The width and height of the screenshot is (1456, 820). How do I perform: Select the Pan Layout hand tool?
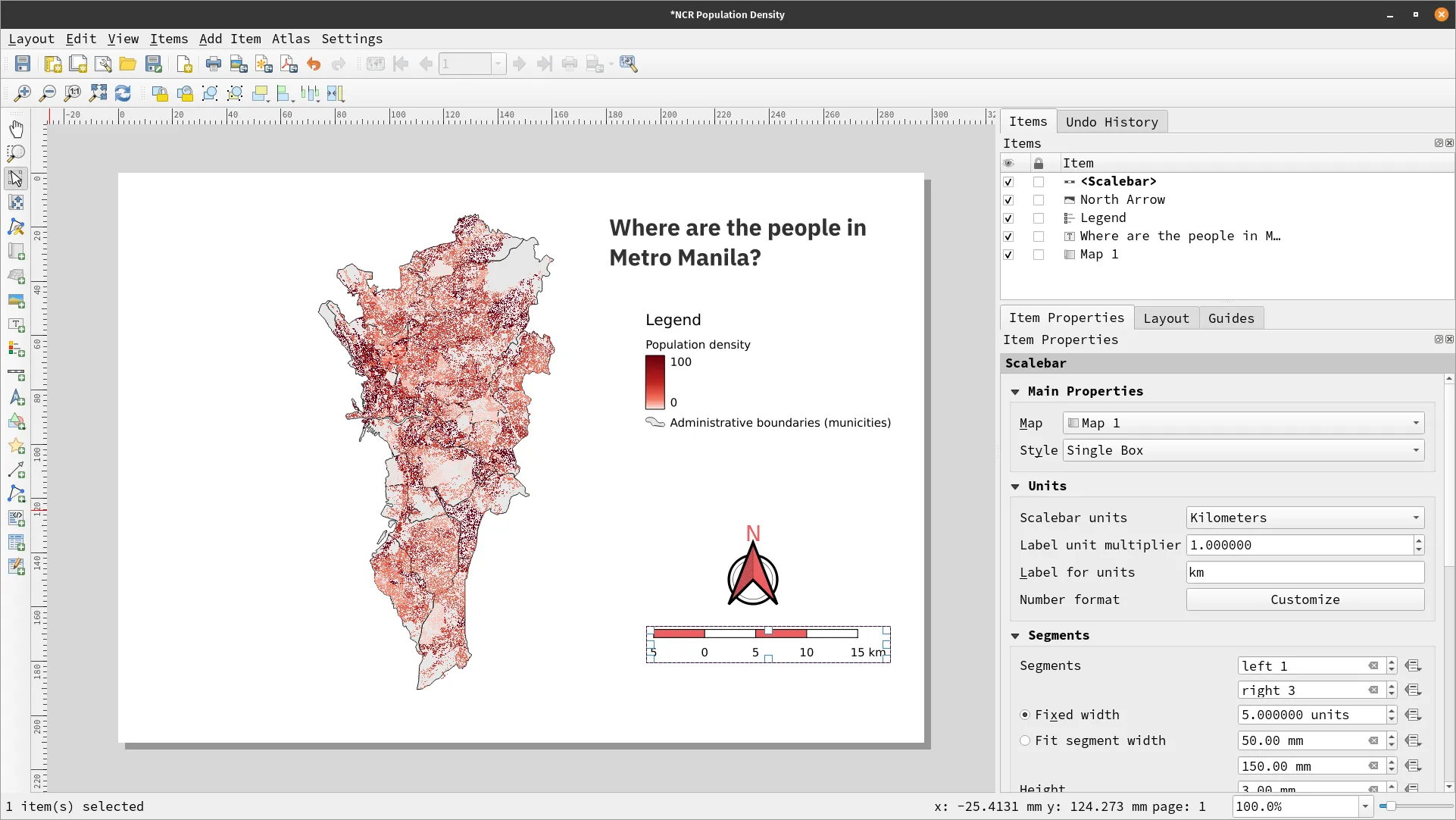click(16, 129)
